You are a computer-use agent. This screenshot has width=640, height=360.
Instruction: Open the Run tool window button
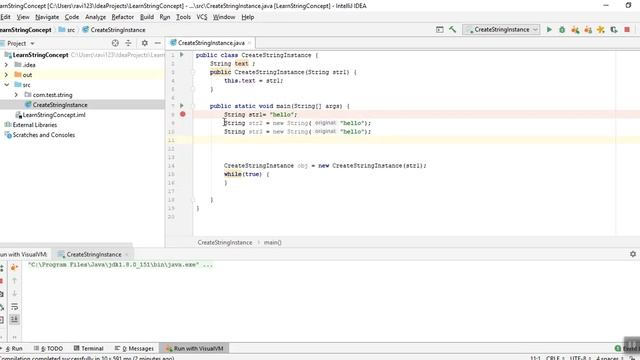click(x=13, y=349)
